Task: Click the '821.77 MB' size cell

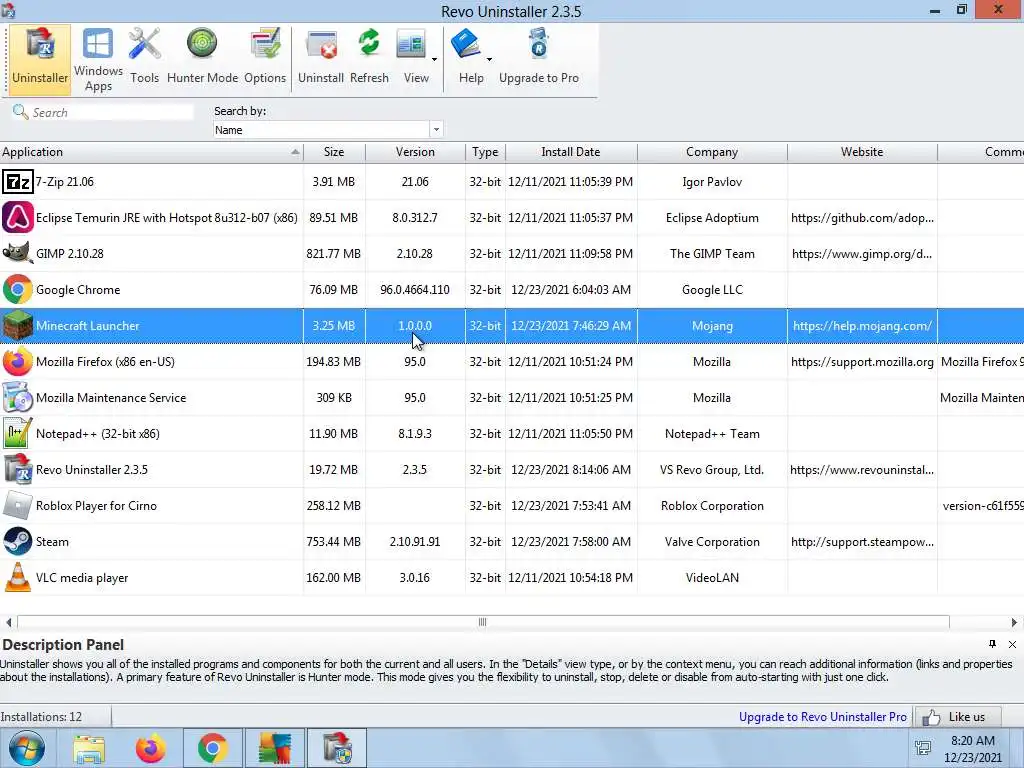Action: coord(334,253)
